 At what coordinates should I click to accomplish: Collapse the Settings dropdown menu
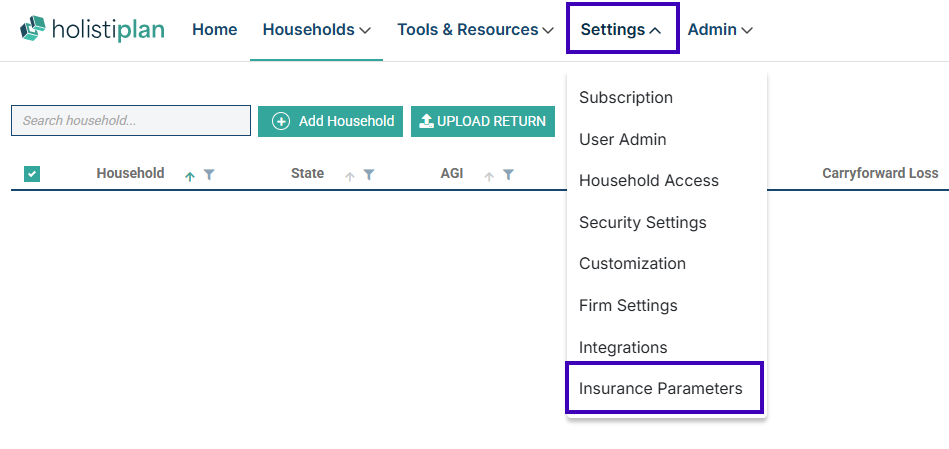pos(621,30)
